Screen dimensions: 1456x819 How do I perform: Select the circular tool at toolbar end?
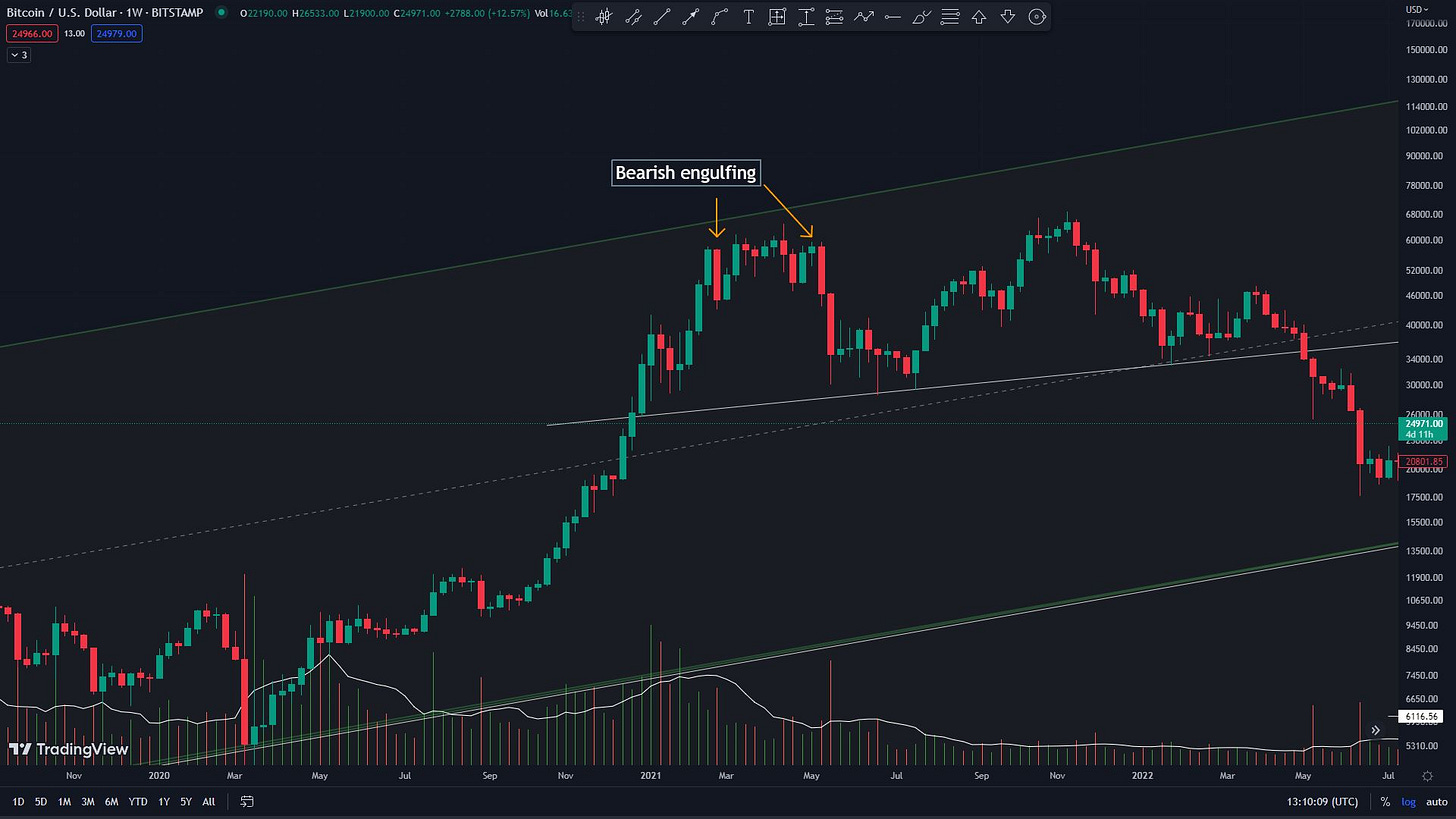(1037, 17)
